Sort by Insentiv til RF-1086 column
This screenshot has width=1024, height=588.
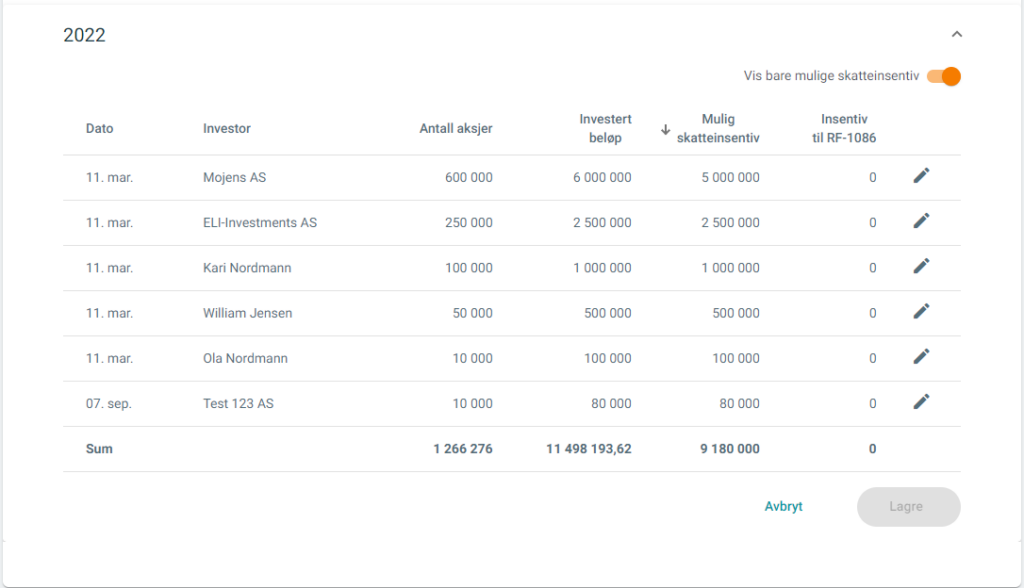[x=844, y=129]
